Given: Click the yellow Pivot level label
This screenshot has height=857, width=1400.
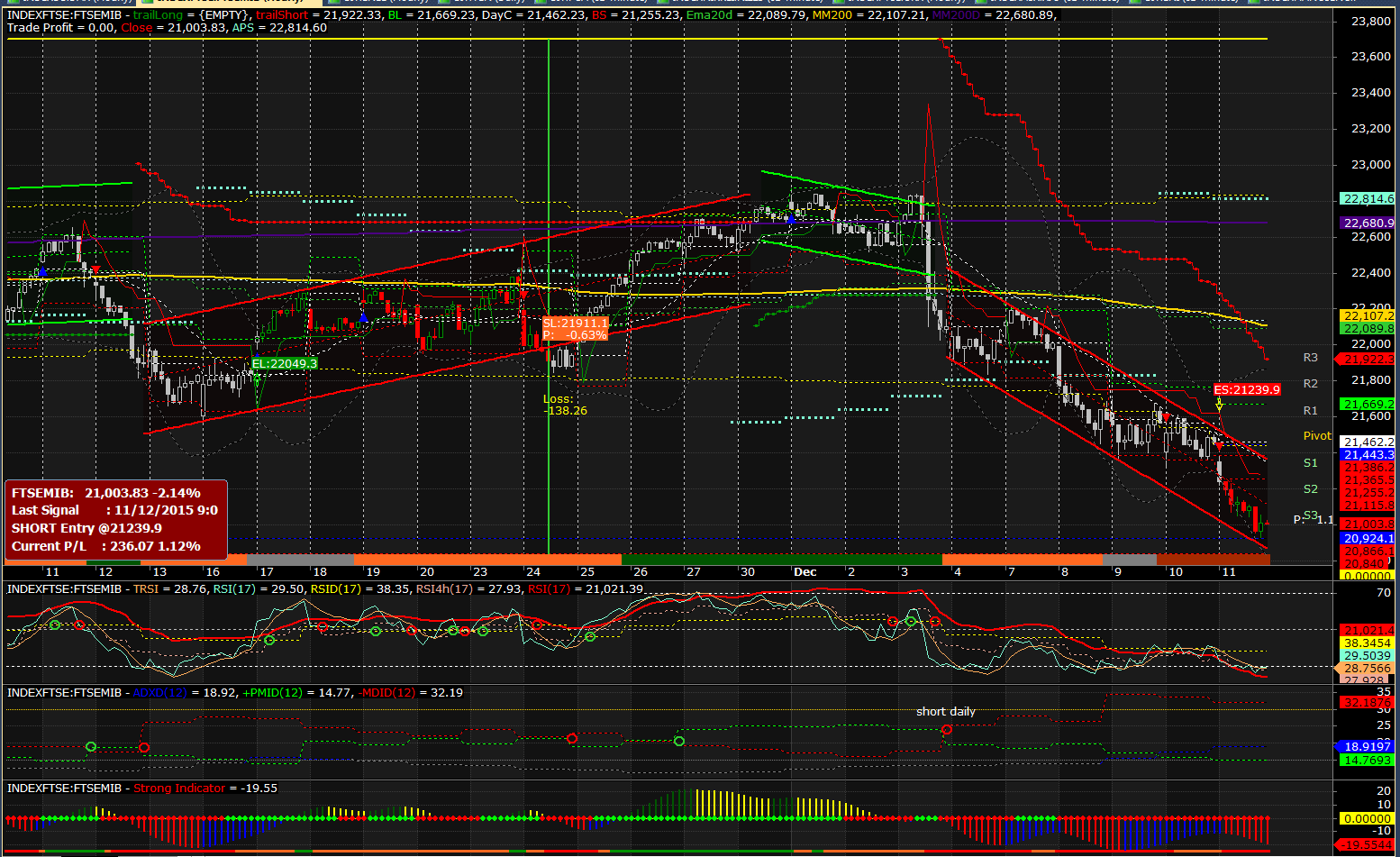Looking at the screenshot, I should coord(1317,436).
